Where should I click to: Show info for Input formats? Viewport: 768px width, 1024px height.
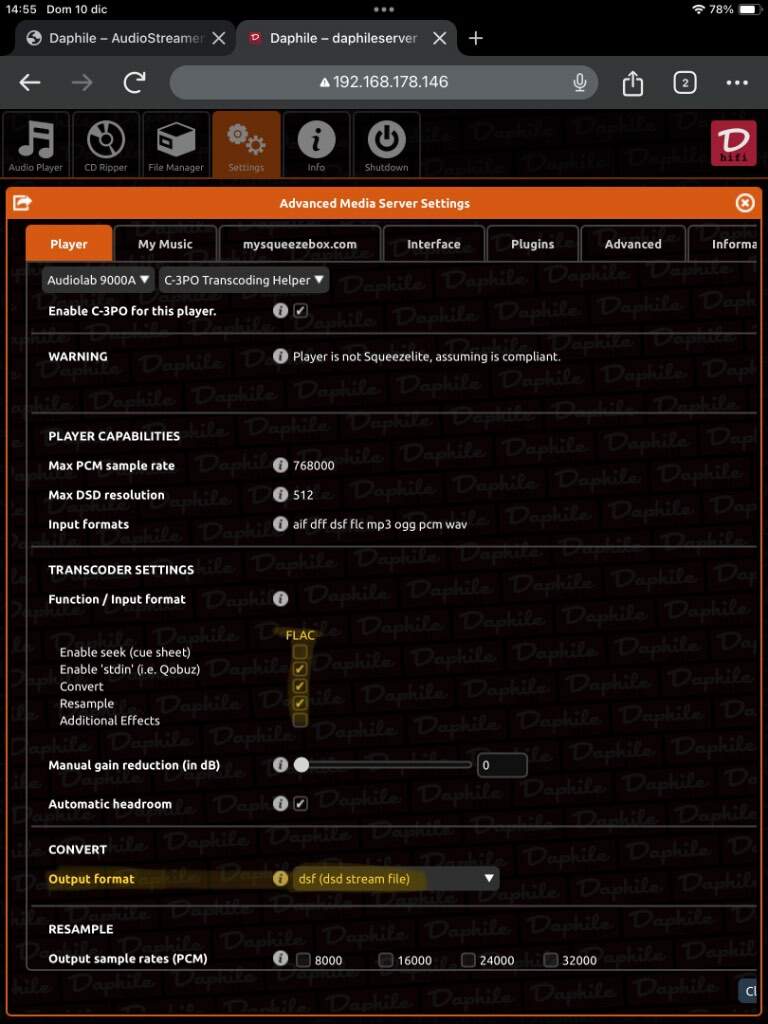[280, 524]
